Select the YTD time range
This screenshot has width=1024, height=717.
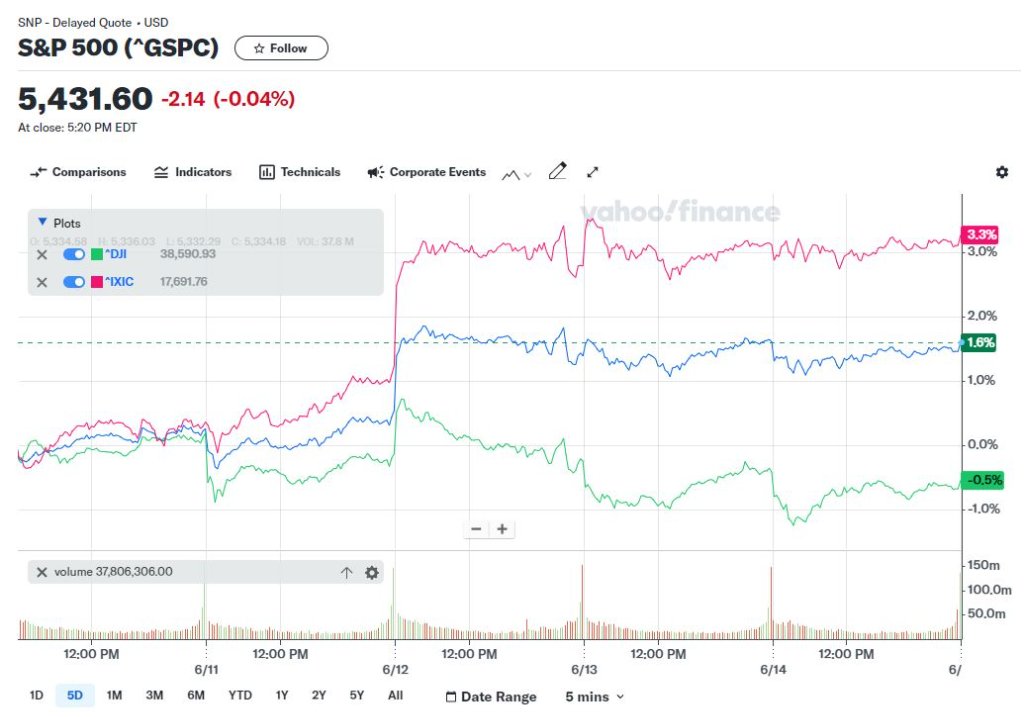click(240, 695)
